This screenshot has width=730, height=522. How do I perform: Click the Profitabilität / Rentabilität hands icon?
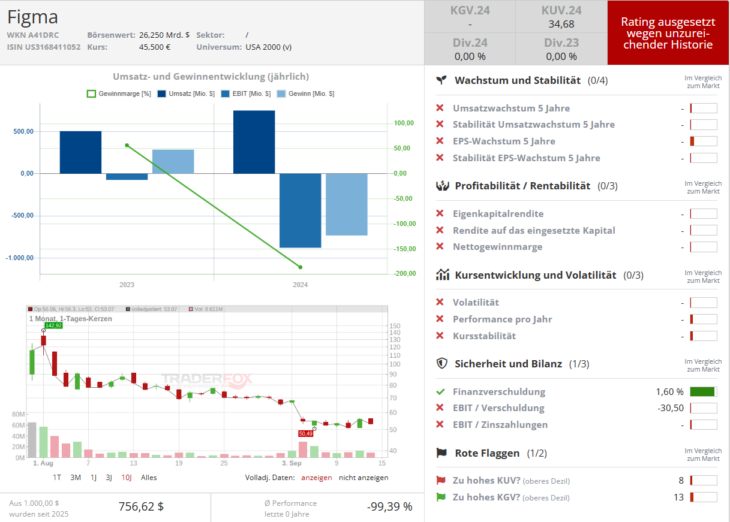pos(442,186)
